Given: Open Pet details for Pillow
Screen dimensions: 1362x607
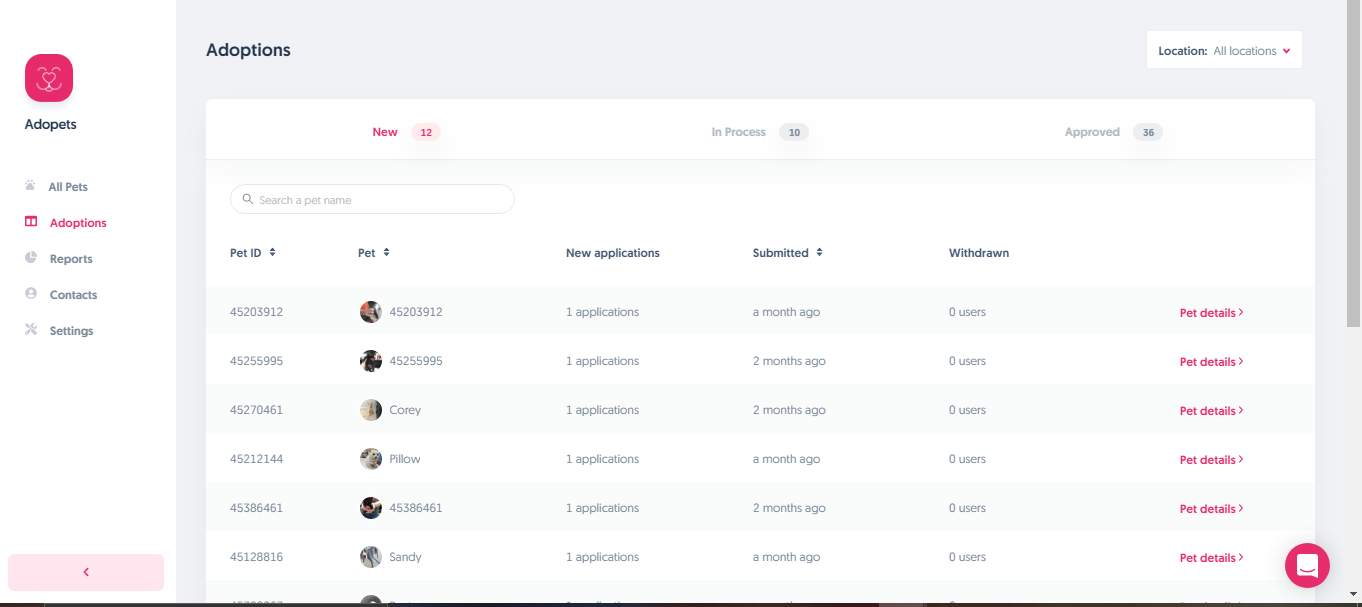Looking at the screenshot, I should [1211, 460].
